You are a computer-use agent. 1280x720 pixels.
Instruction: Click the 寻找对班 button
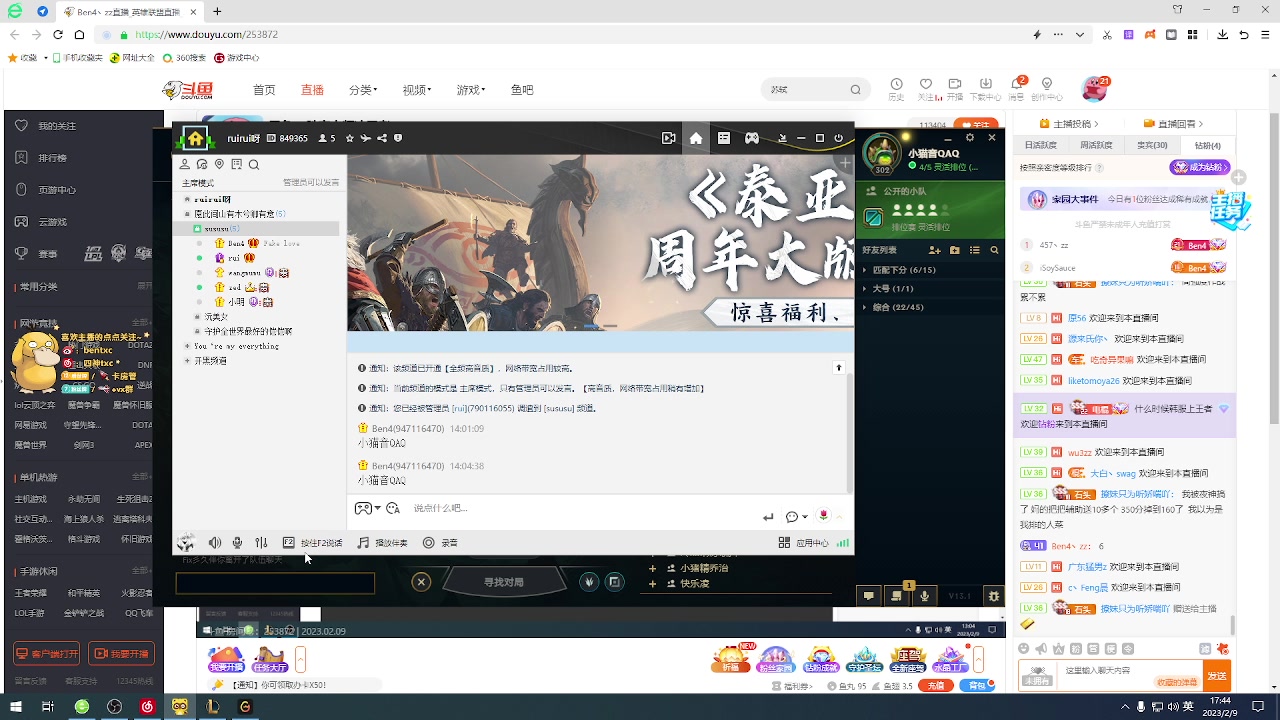click(504, 581)
